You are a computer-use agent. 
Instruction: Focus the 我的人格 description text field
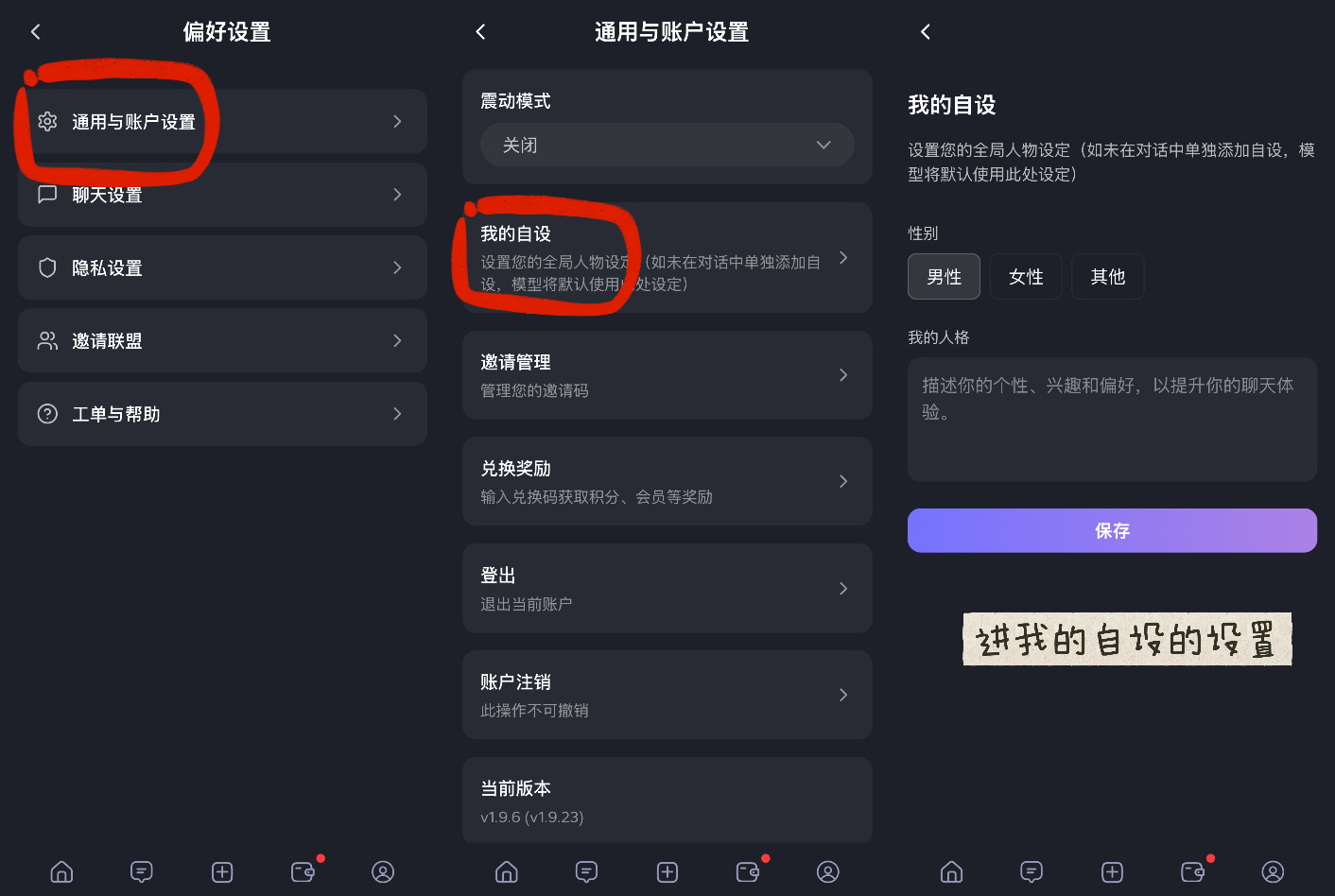click(1112, 420)
